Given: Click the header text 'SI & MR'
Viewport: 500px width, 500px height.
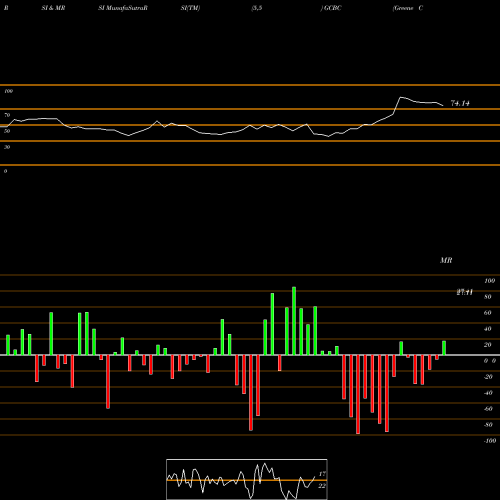Looking at the screenshot, I should (x=53, y=8).
